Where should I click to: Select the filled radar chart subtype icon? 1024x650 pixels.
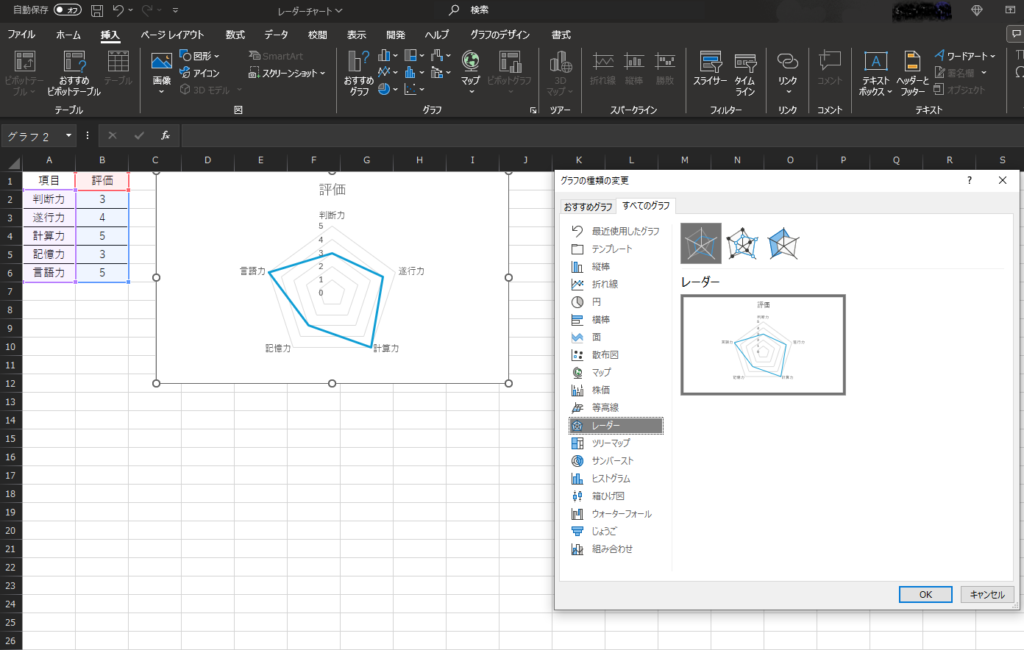click(x=783, y=243)
